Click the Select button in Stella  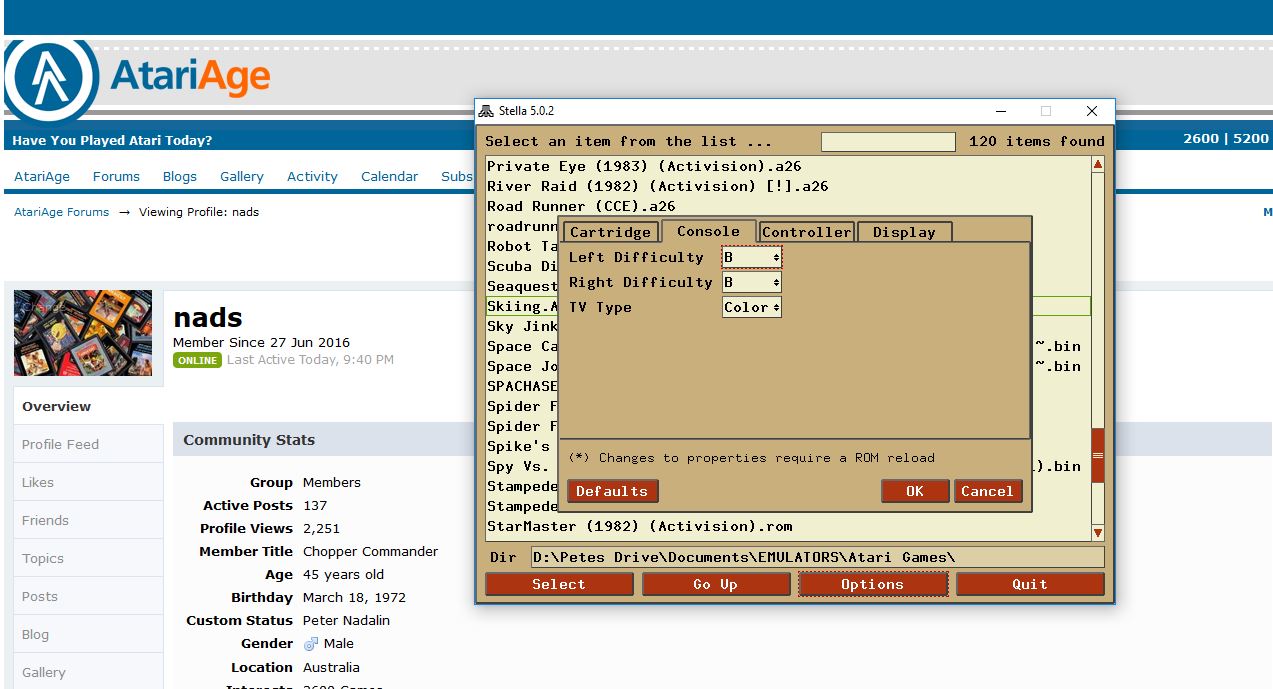(559, 584)
